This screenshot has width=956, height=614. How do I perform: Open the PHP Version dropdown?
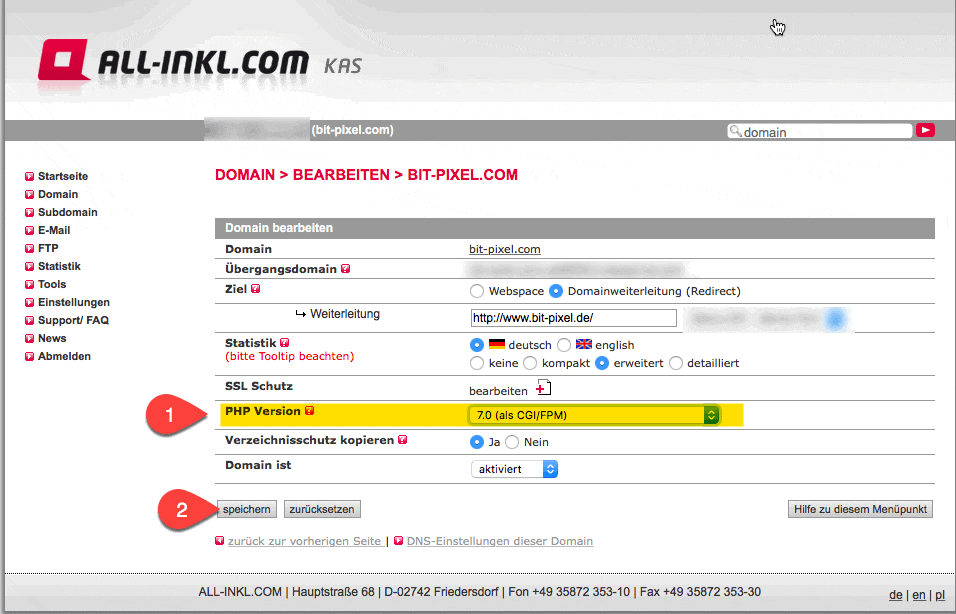click(594, 415)
